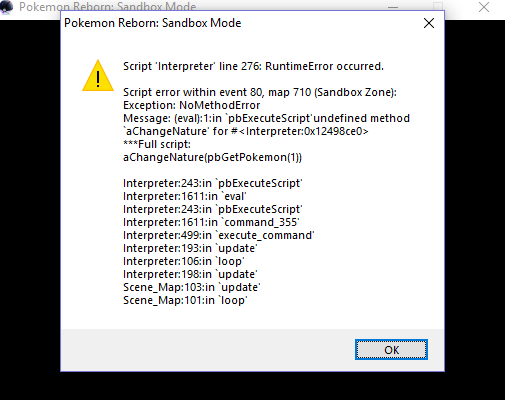Click the "Scene_Map:101:in `loop'" line
This screenshot has height=400, width=505.
(185, 300)
